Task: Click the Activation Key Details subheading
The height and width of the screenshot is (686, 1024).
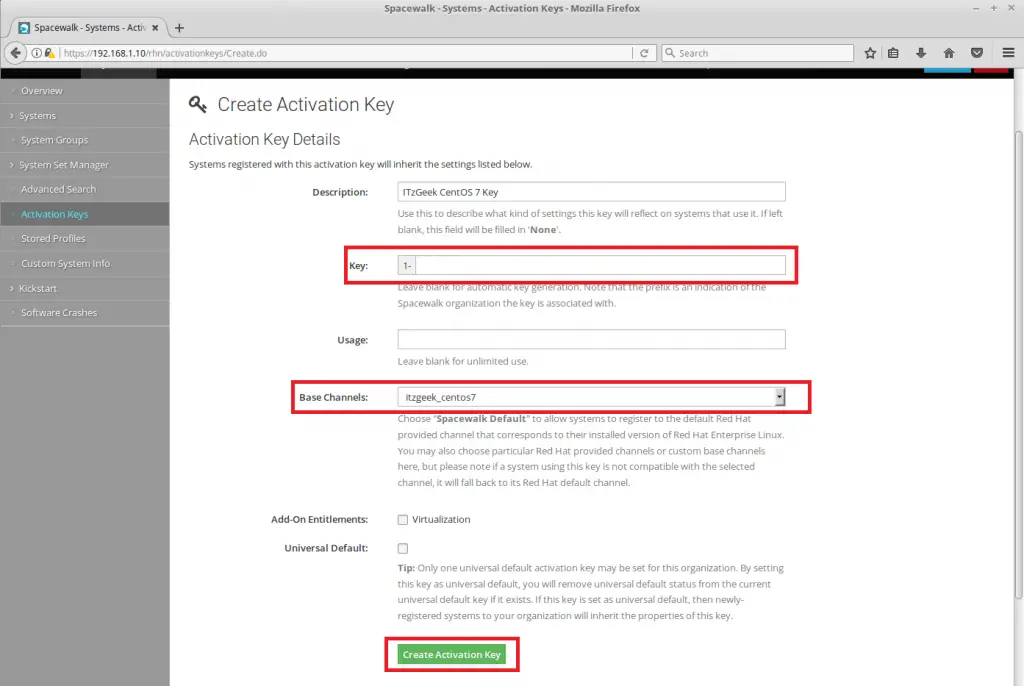Action: (x=264, y=139)
